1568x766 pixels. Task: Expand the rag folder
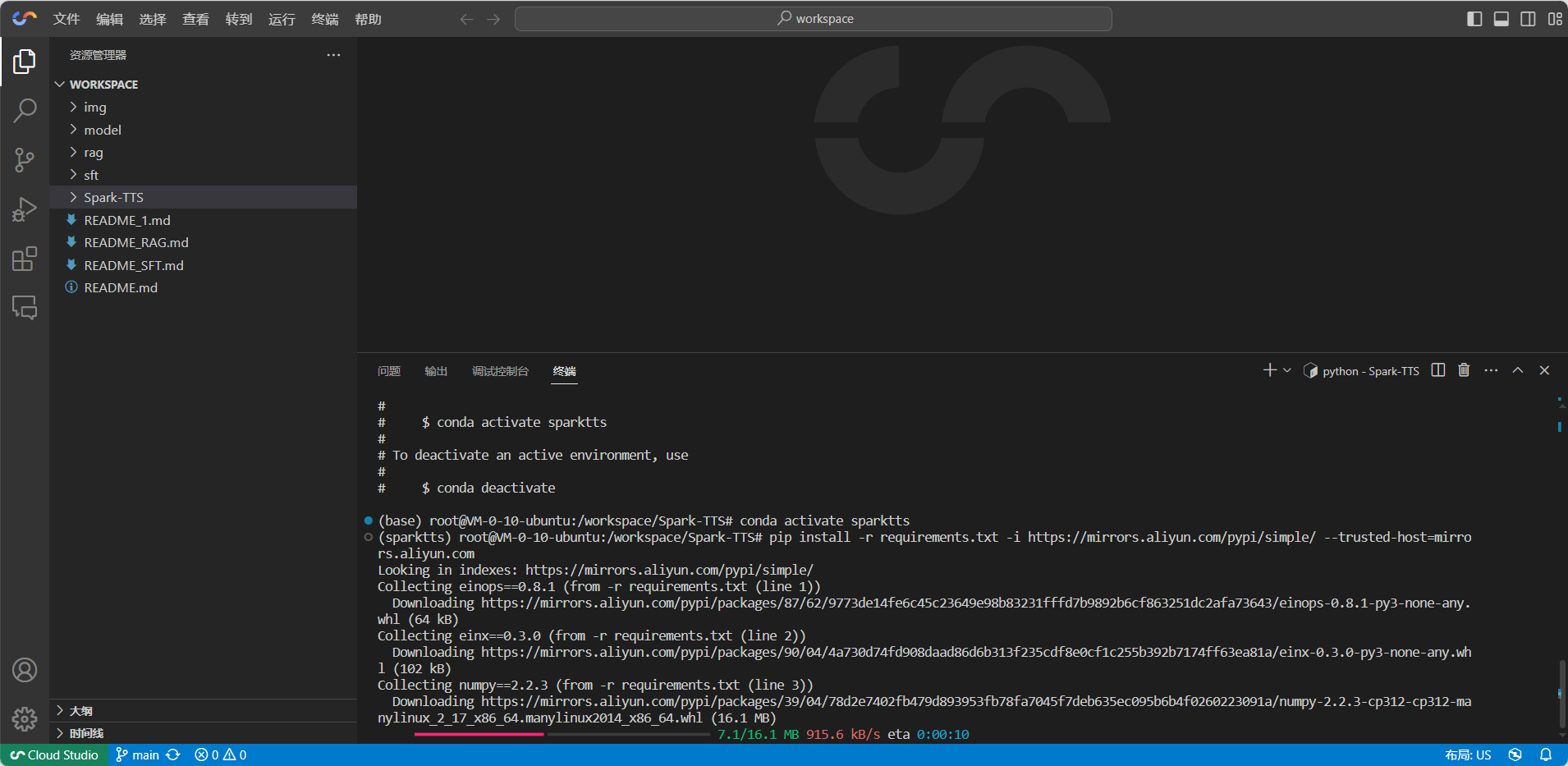click(203, 153)
